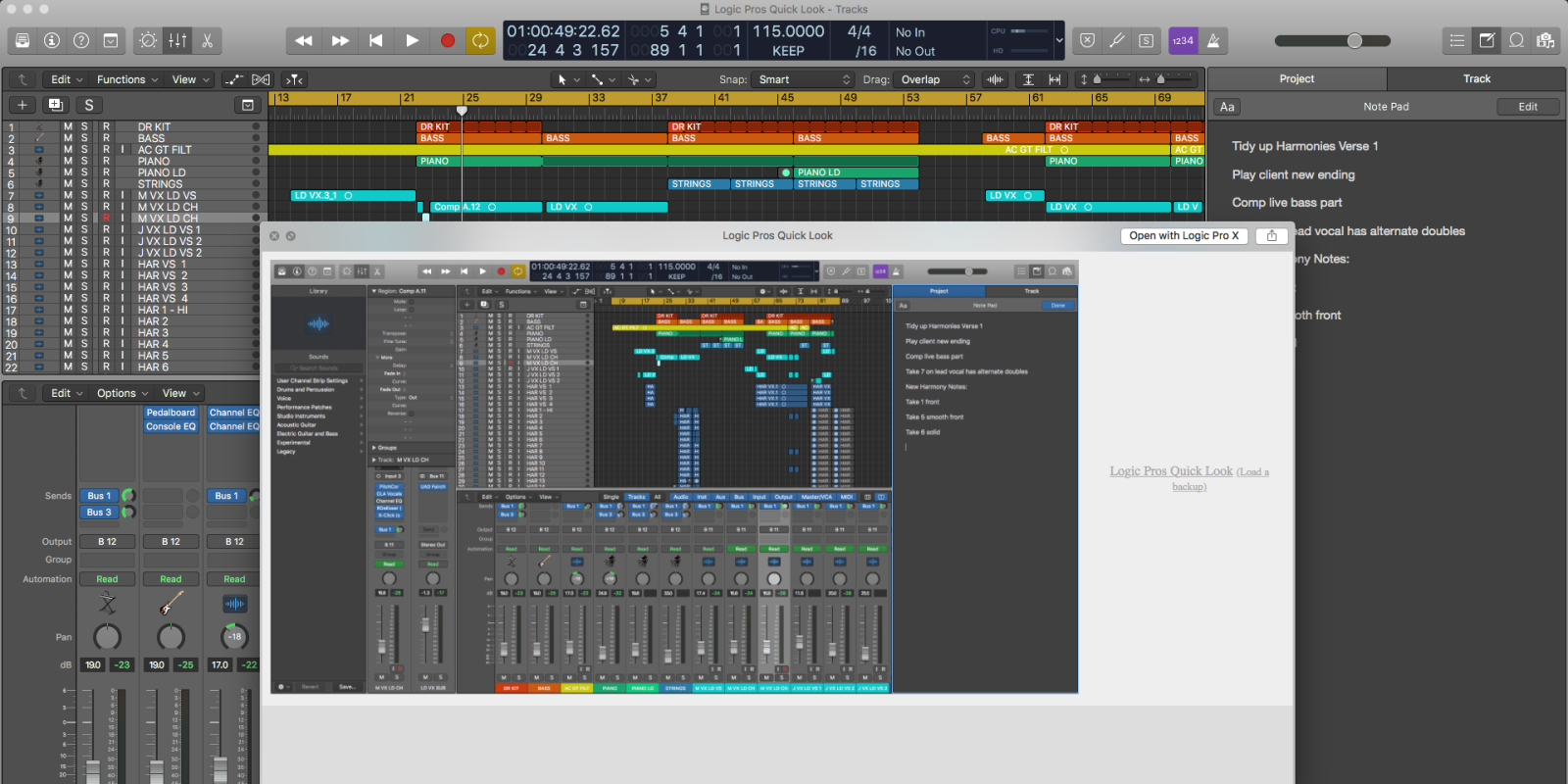
Task: Toggle the Flex show/hide button
Action: tap(261, 79)
